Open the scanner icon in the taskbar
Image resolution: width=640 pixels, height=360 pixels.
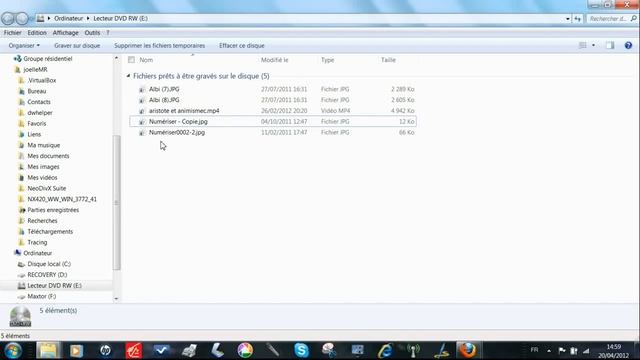click(217, 351)
